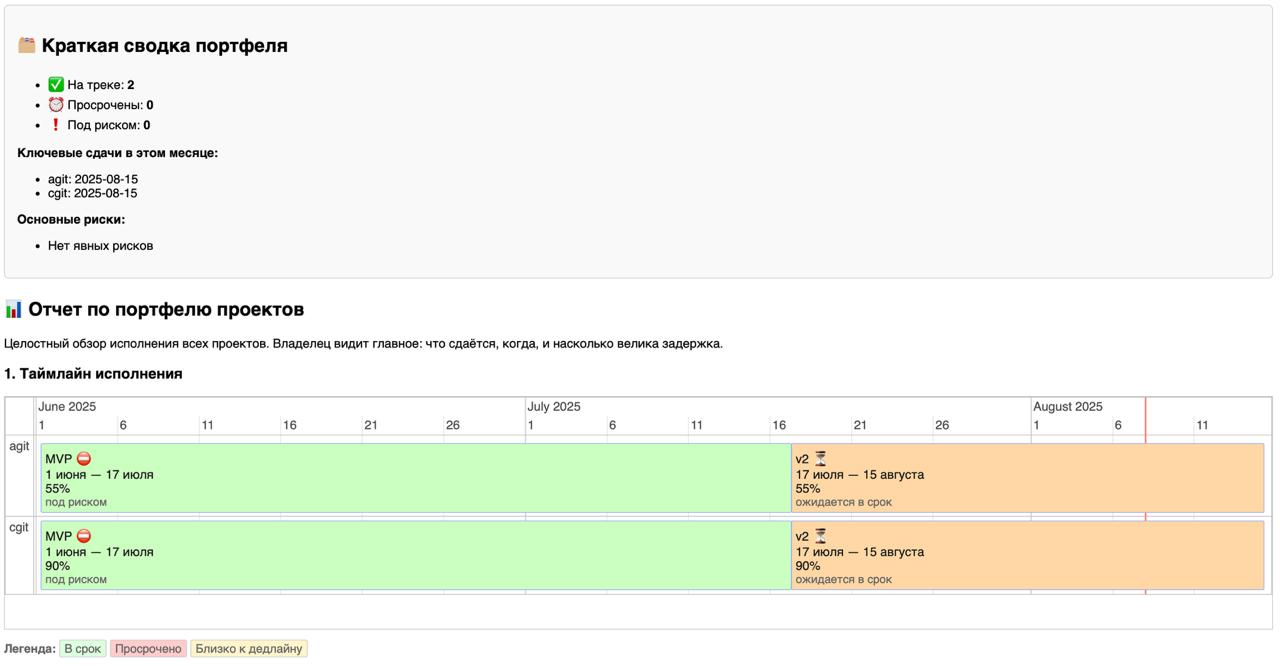Click the hourglass icon on agit v2 bar
The width and height of the screenshot is (1280, 666).
coord(821,459)
